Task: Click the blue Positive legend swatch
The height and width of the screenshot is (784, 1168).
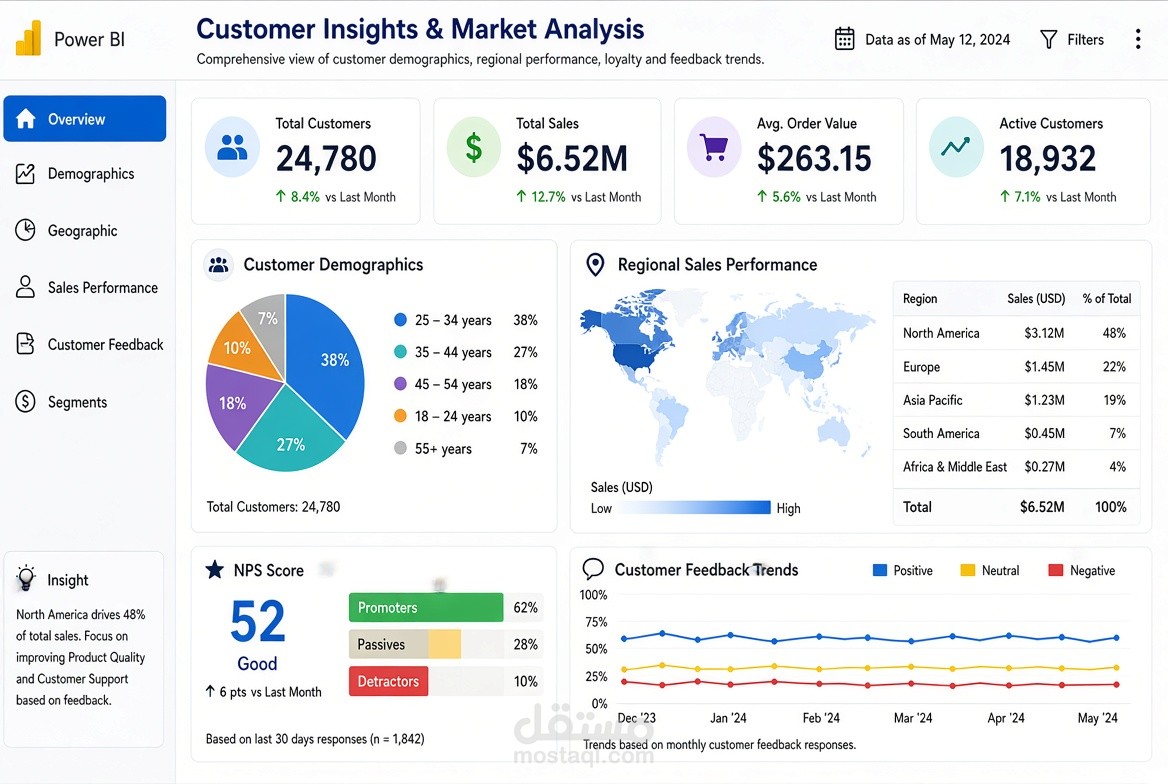Action: [x=880, y=570]
